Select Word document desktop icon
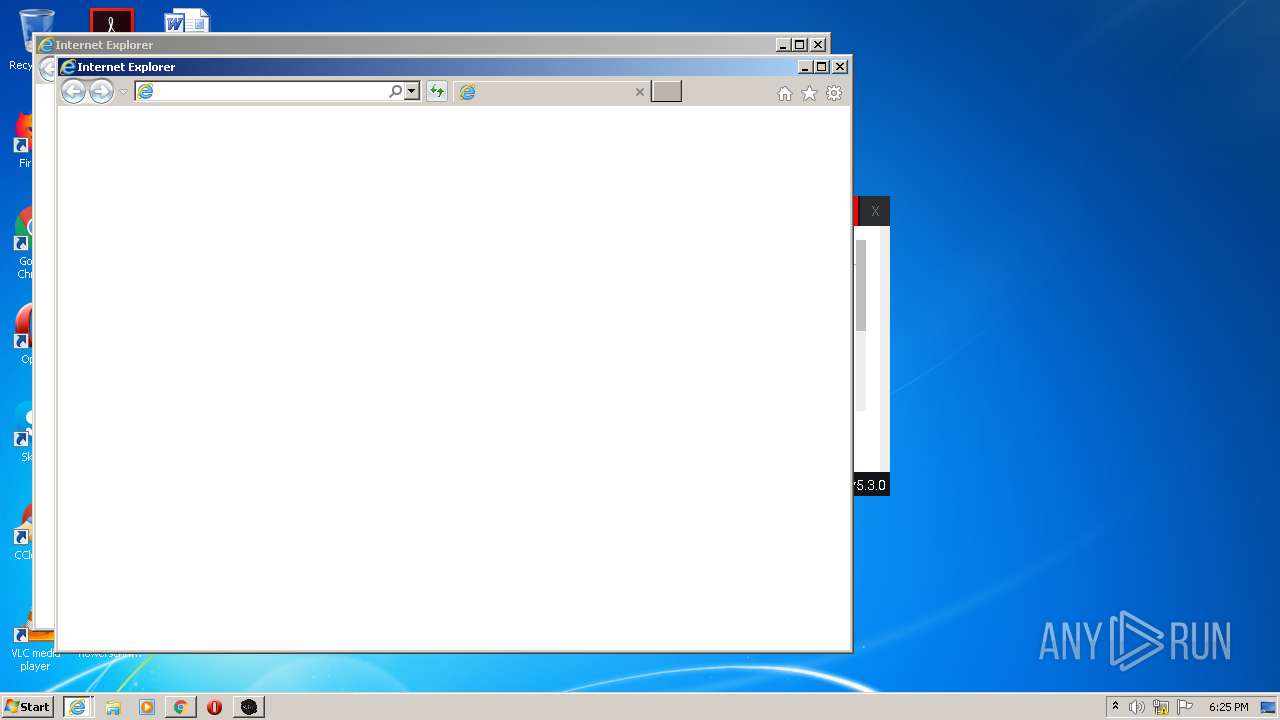Viewport: 1280px width, 720px height. click(x=187, y=21)
